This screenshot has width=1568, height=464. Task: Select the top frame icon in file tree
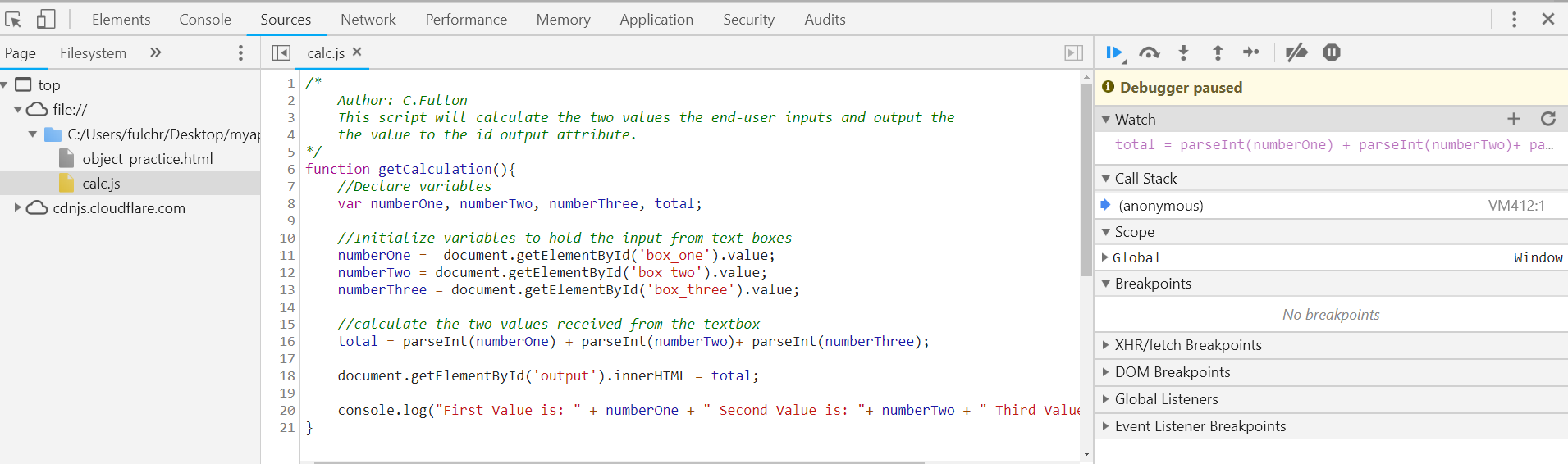coord(23,84)
